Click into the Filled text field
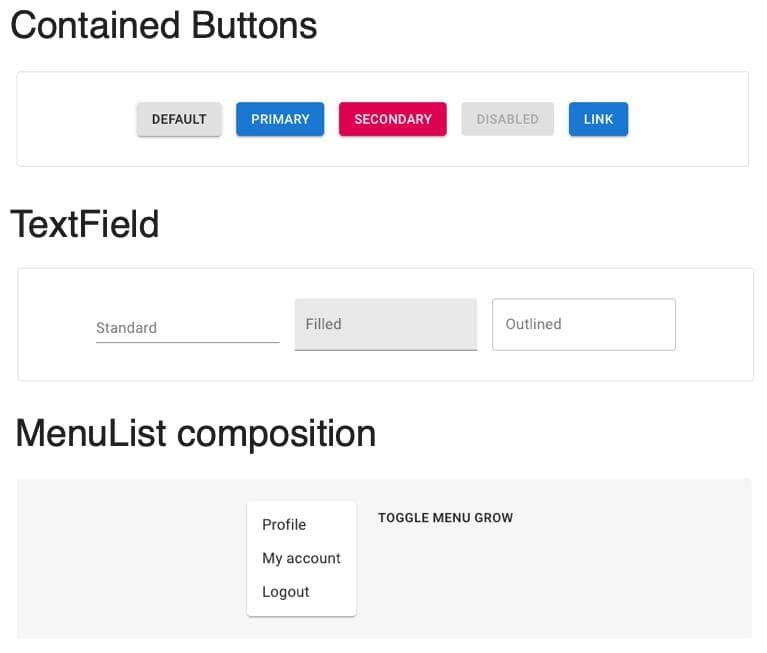The height and width of the screenshot is (653, 767). pos(385,324)
